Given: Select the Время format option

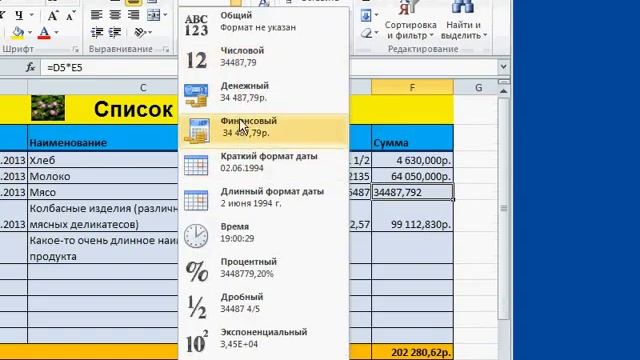Looking at the screenshot, I should point(264,233).
